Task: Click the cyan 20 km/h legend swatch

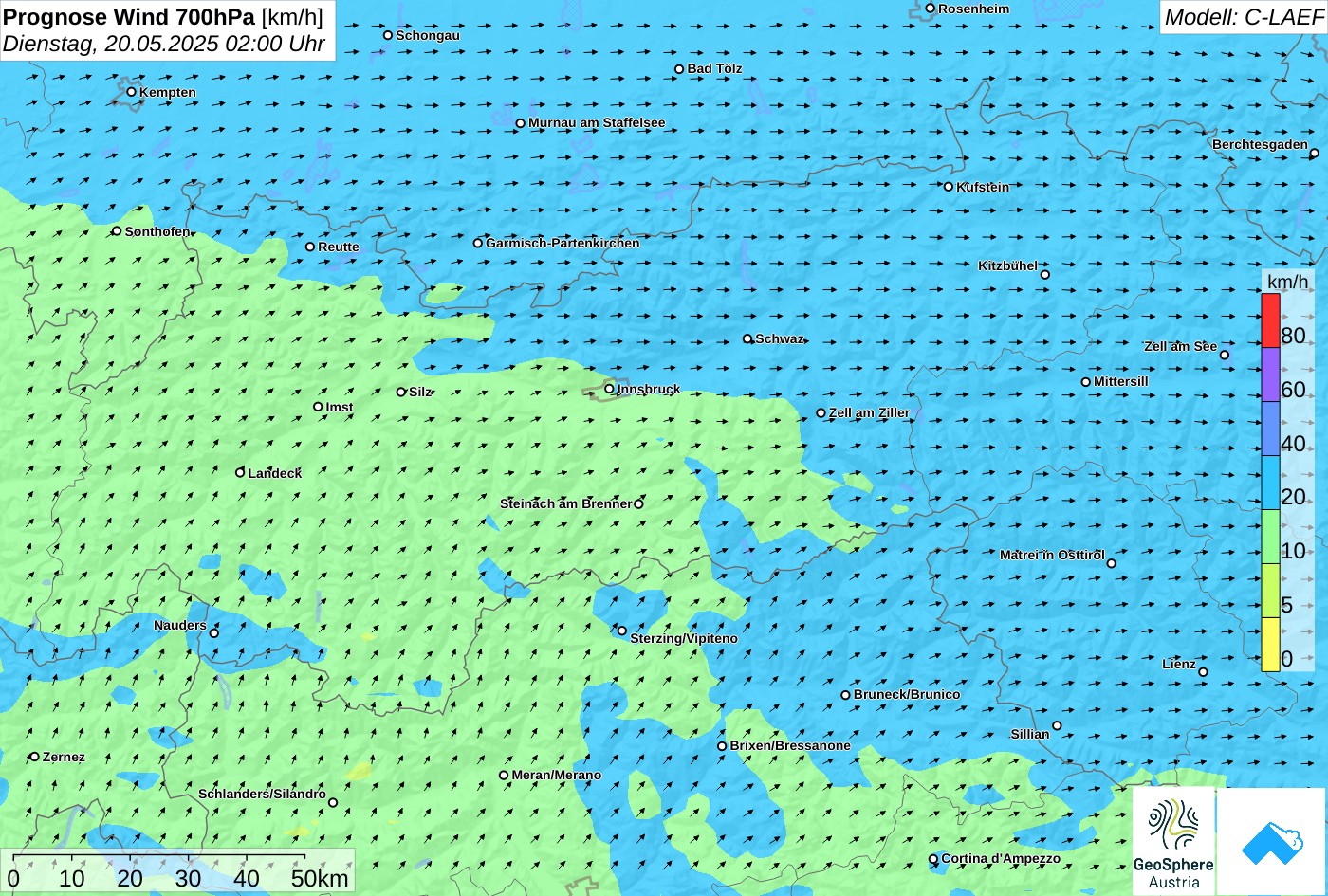Action: 1270,483
